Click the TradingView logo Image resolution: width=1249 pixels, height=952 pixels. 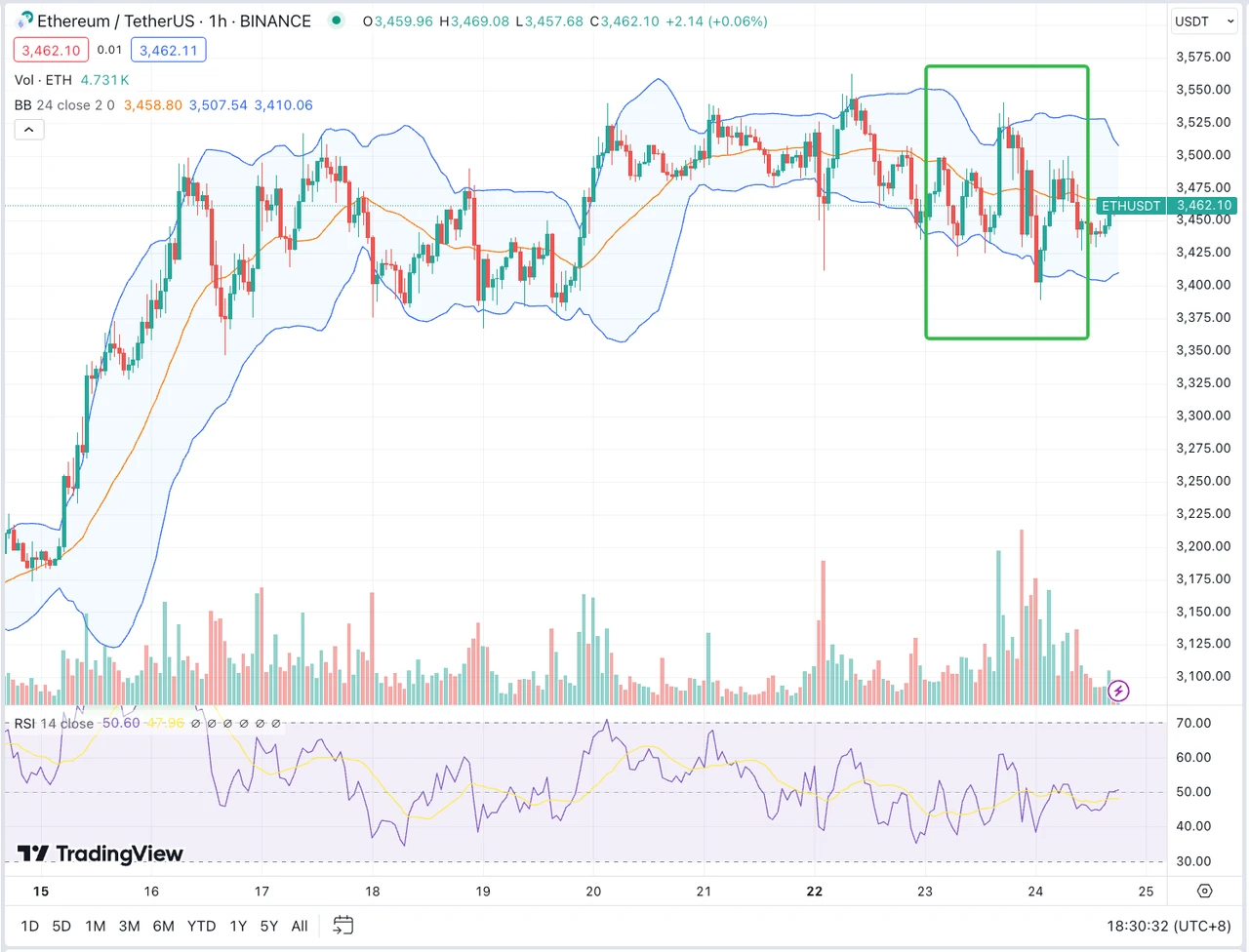101,853
